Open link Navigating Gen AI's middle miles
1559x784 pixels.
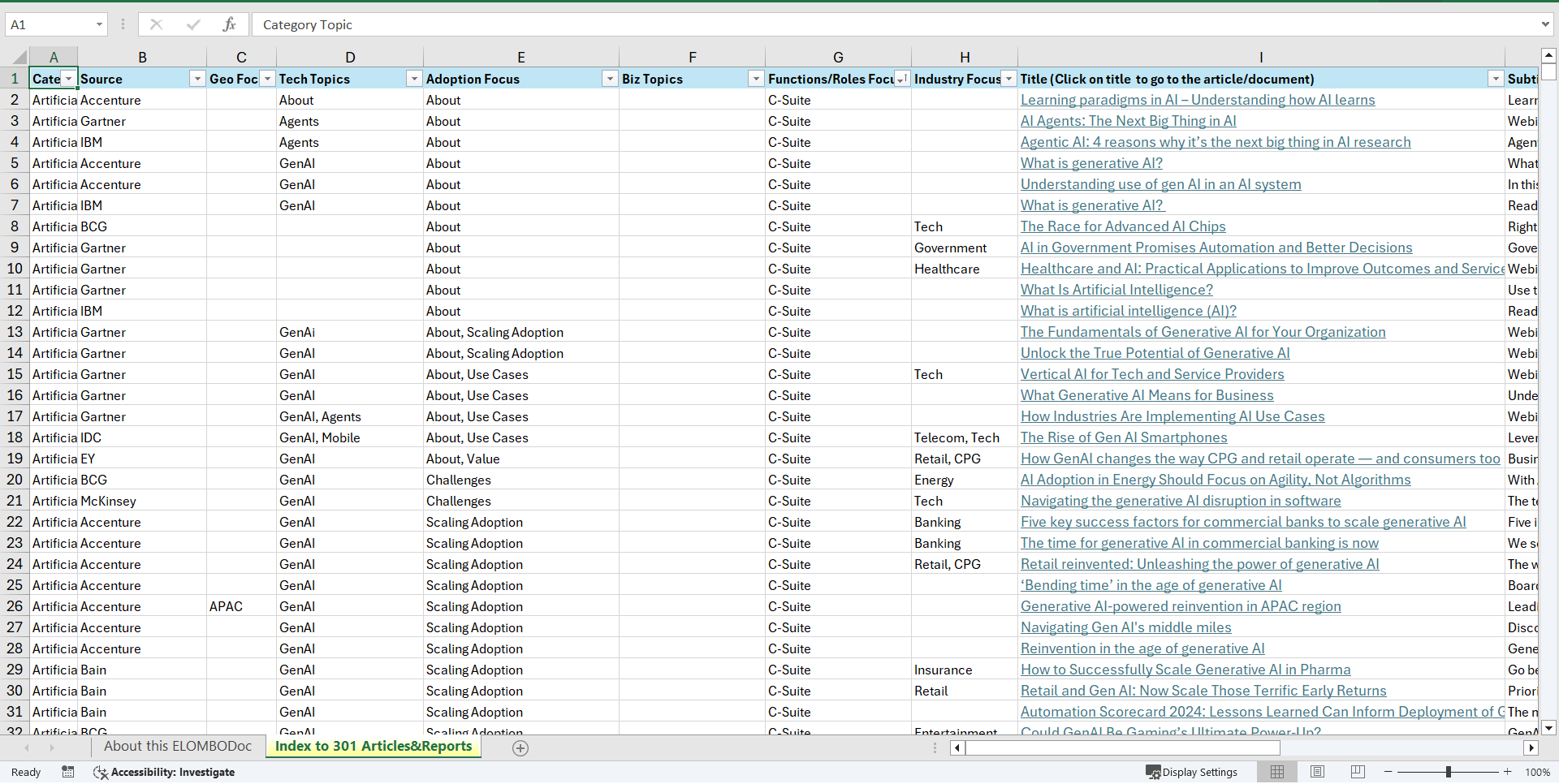(x=1125, y=627)
